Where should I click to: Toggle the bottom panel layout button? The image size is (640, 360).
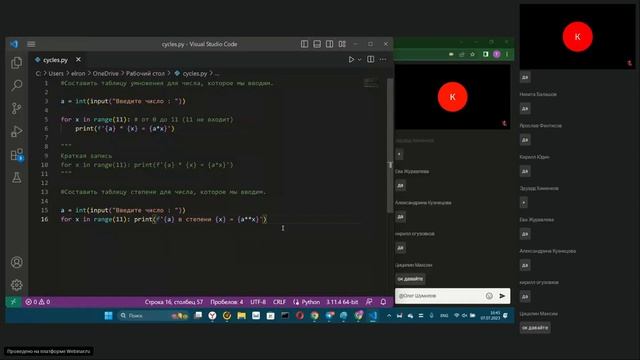point(317,44)
